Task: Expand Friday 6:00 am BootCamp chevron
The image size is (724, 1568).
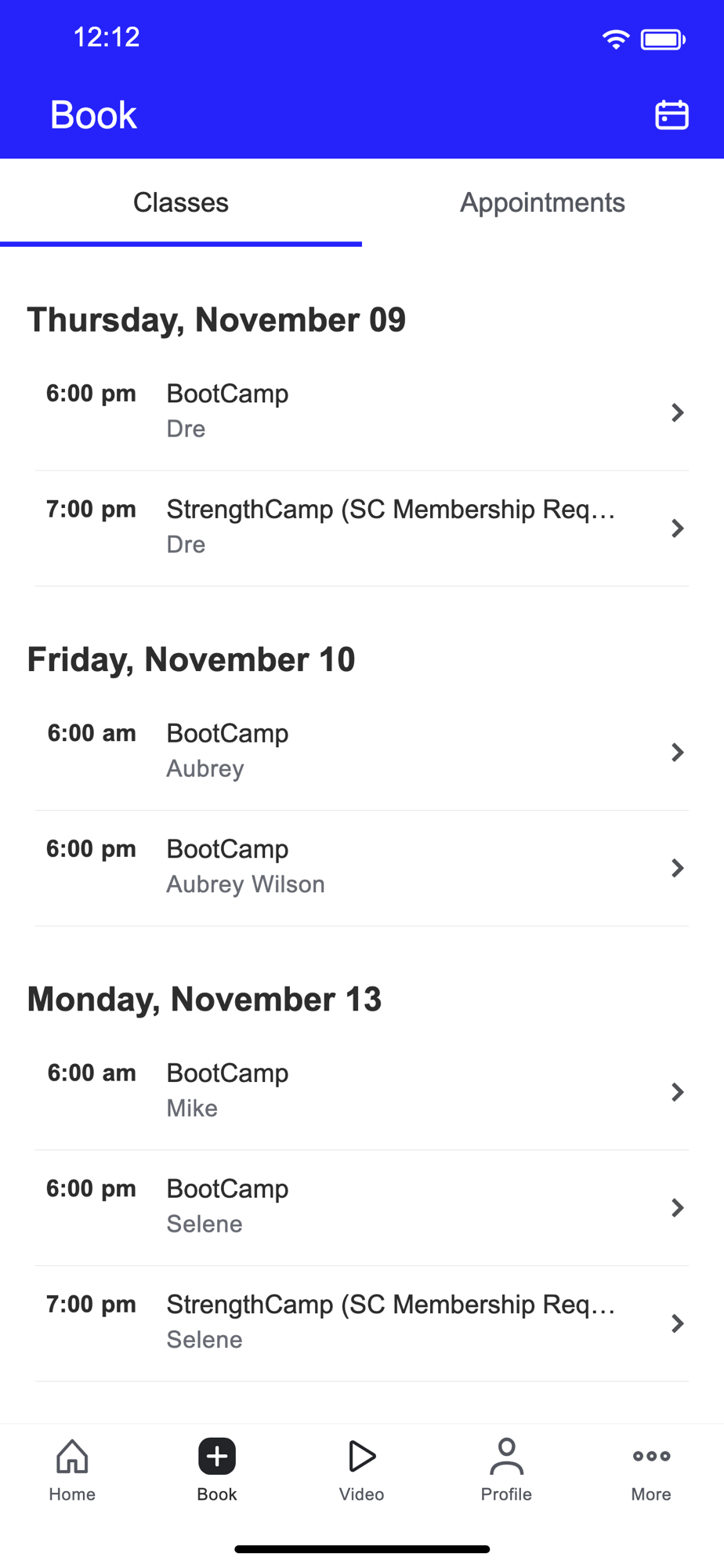Action: [678, 753]
